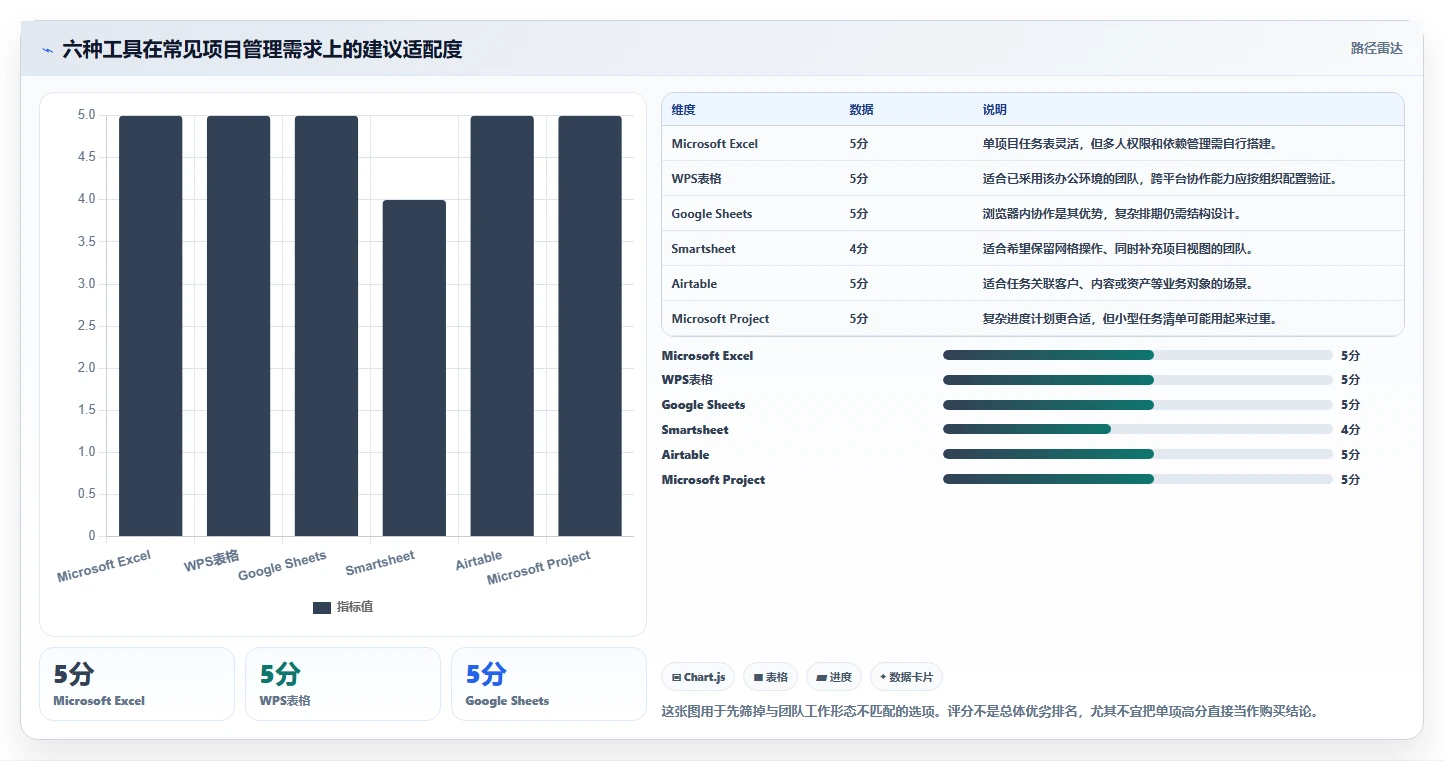Click the 说明 column header
The image size is (1444, 761).
pos(995,110)
